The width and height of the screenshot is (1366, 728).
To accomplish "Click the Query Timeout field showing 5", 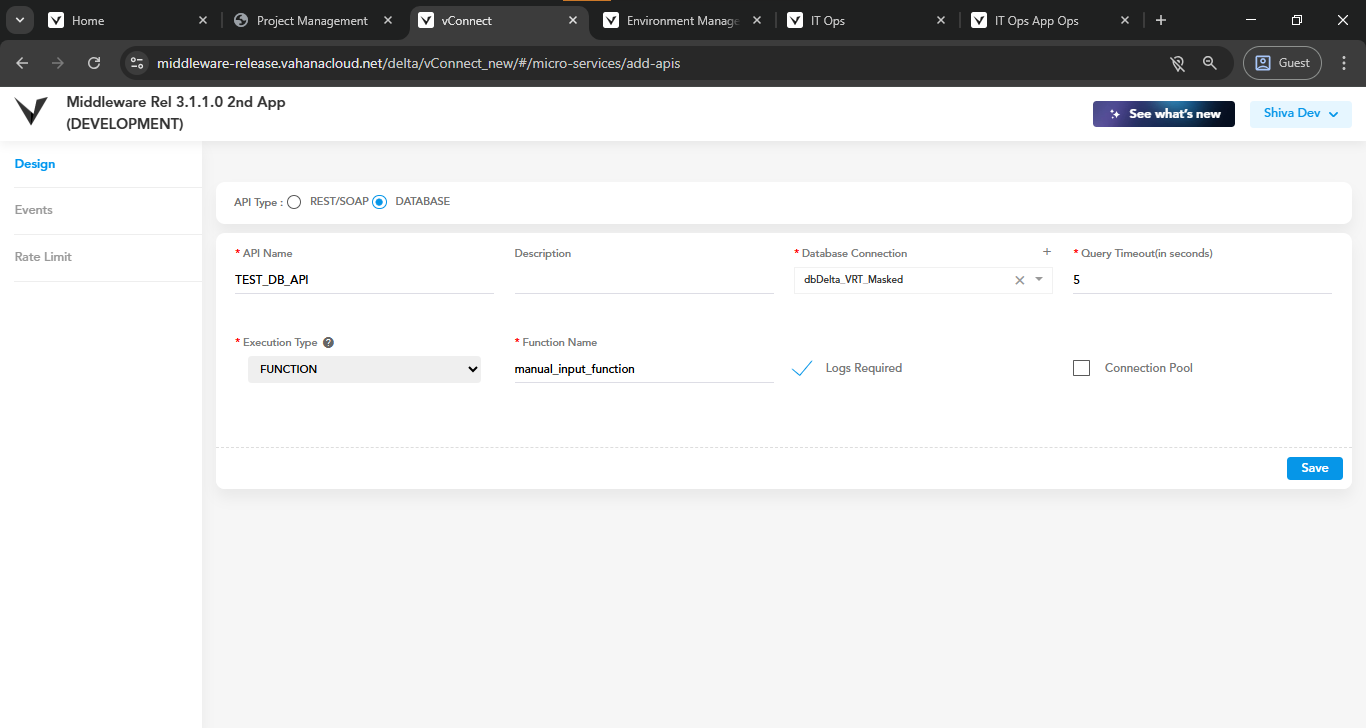I will tap(1202, 280).
